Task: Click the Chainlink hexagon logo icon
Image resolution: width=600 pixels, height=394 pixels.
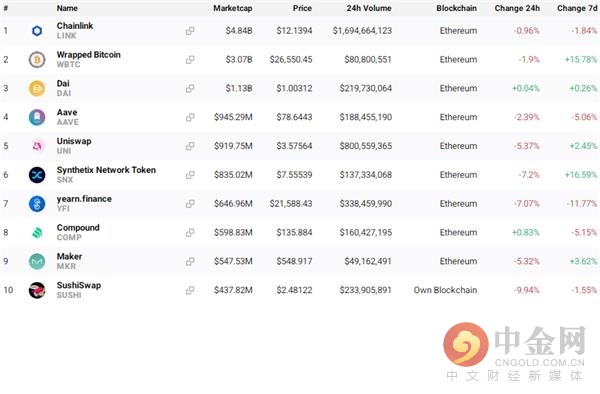Action: (x=37, y=31)
